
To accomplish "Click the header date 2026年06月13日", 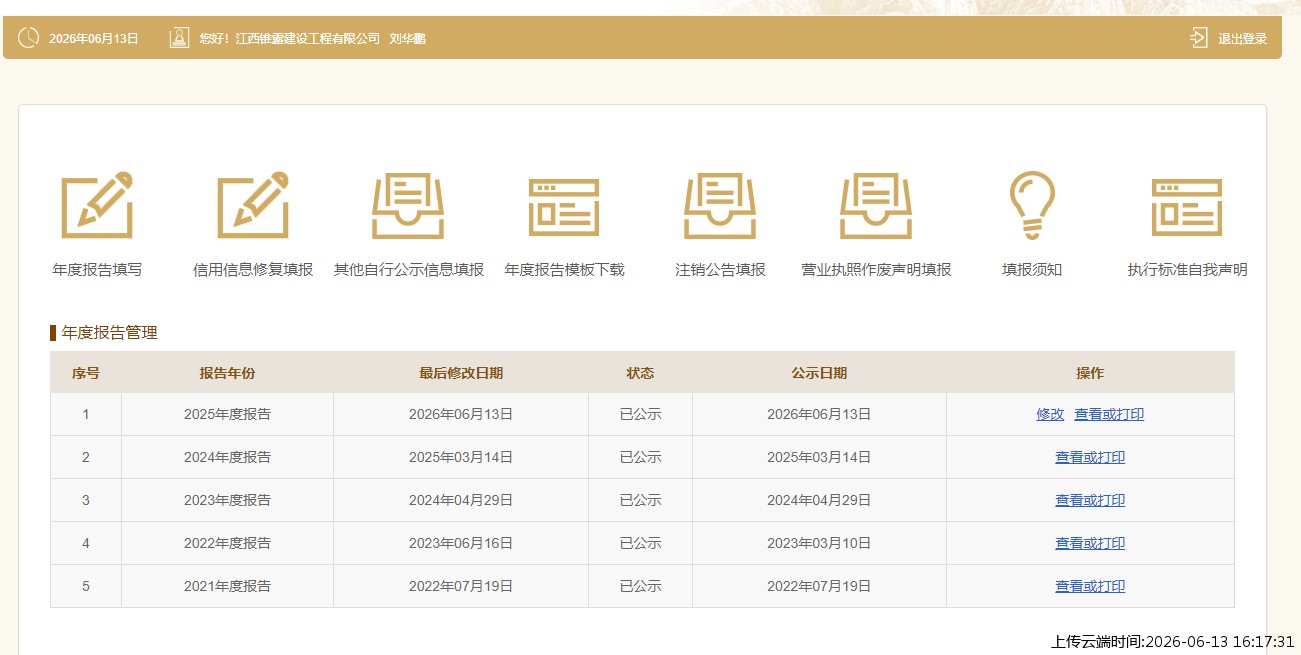I will (94, 39).
